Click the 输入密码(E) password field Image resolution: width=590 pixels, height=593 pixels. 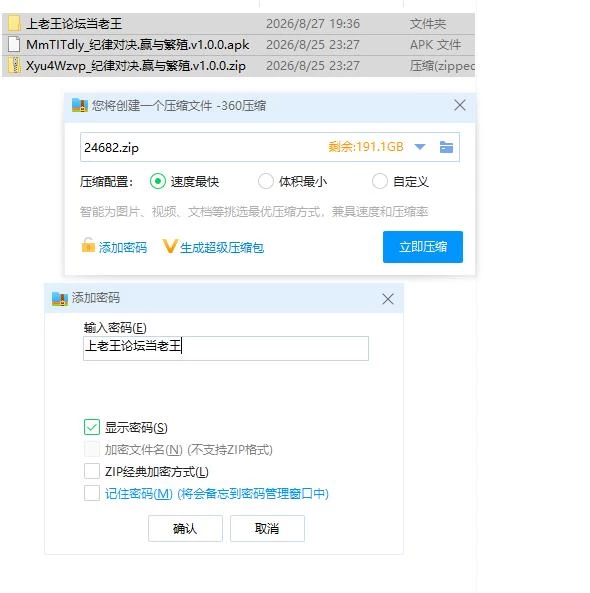click(x=226, y=348)
